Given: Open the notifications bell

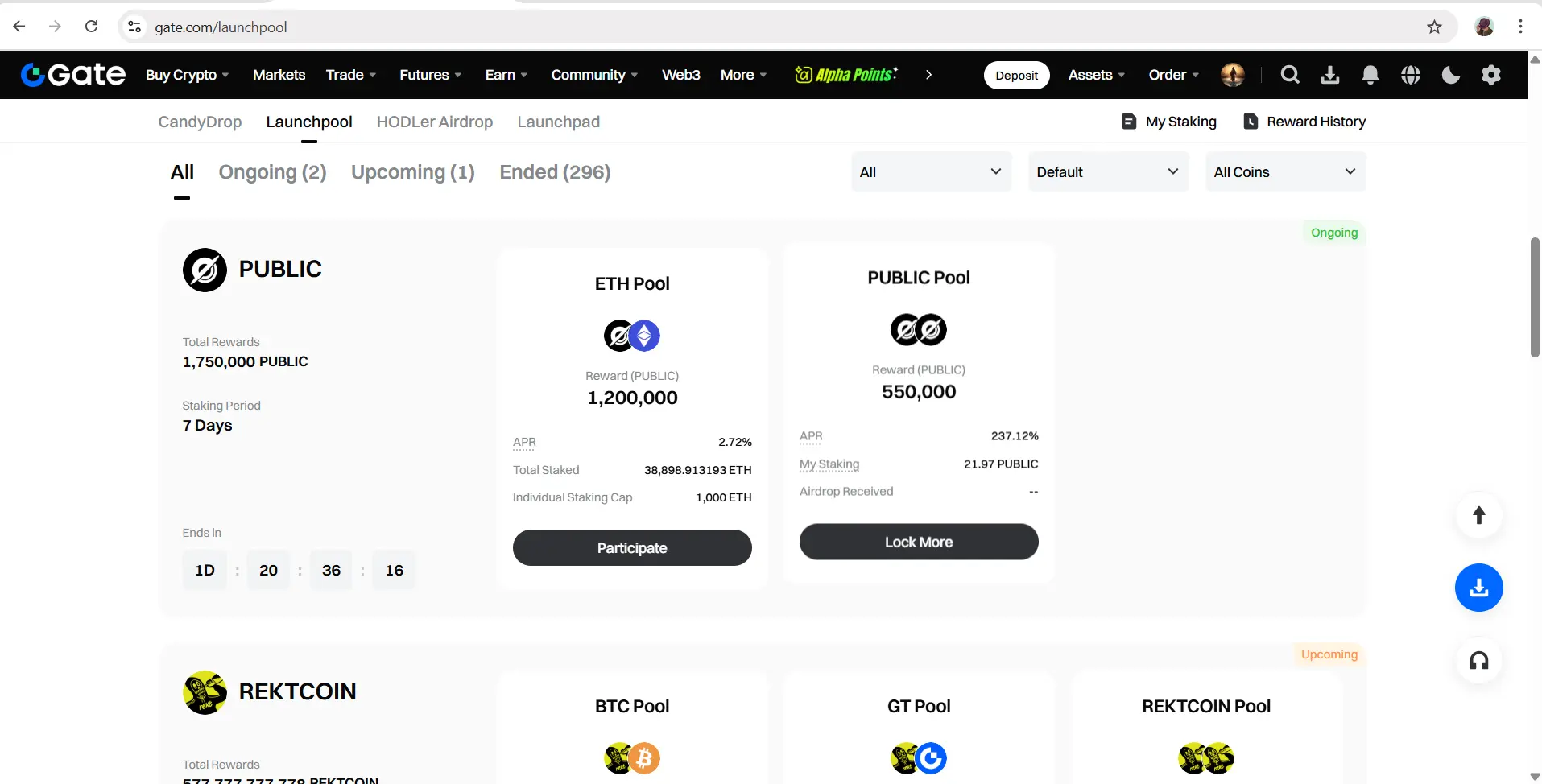Looking at the screenshot, I should point(1370,75).
